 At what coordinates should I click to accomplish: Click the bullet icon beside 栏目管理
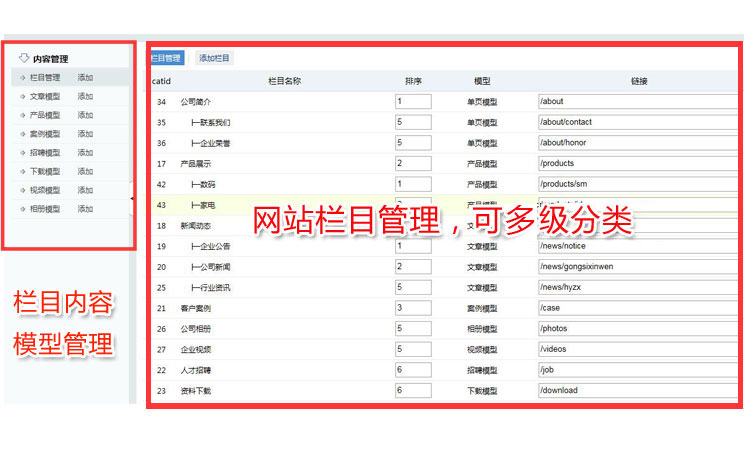click(22, 77)
